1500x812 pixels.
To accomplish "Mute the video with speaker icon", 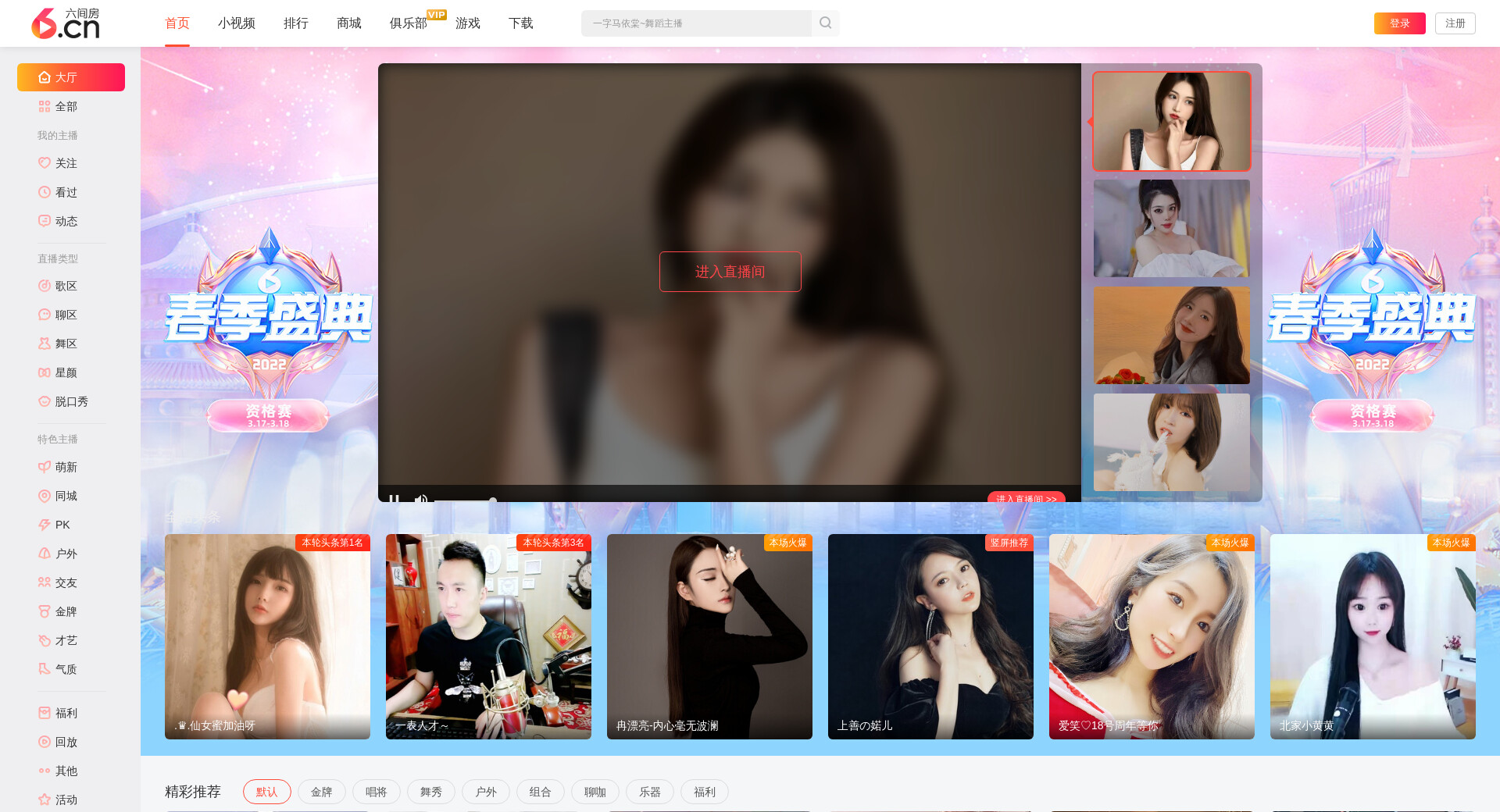I will pos(421,498).
